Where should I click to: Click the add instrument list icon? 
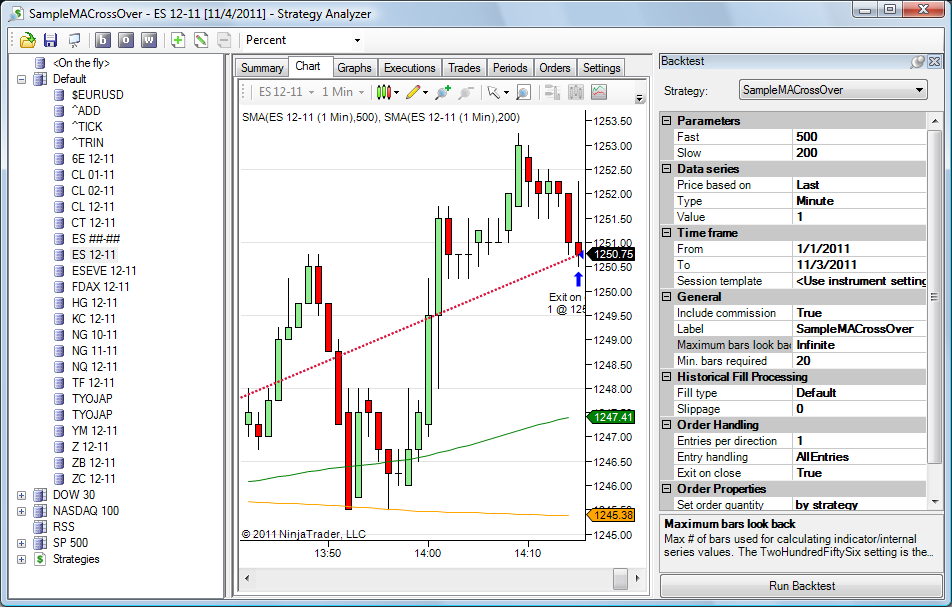coord(178,41)
